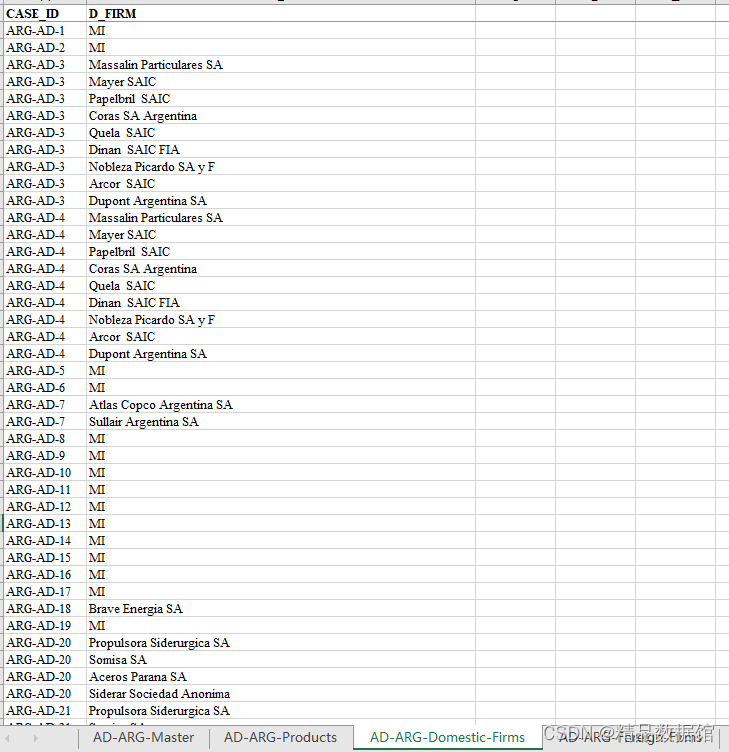Screen dimensions: 729x752
Task: Select the ARG-AD-2 case ID cell
Action: tap(45, 47)
